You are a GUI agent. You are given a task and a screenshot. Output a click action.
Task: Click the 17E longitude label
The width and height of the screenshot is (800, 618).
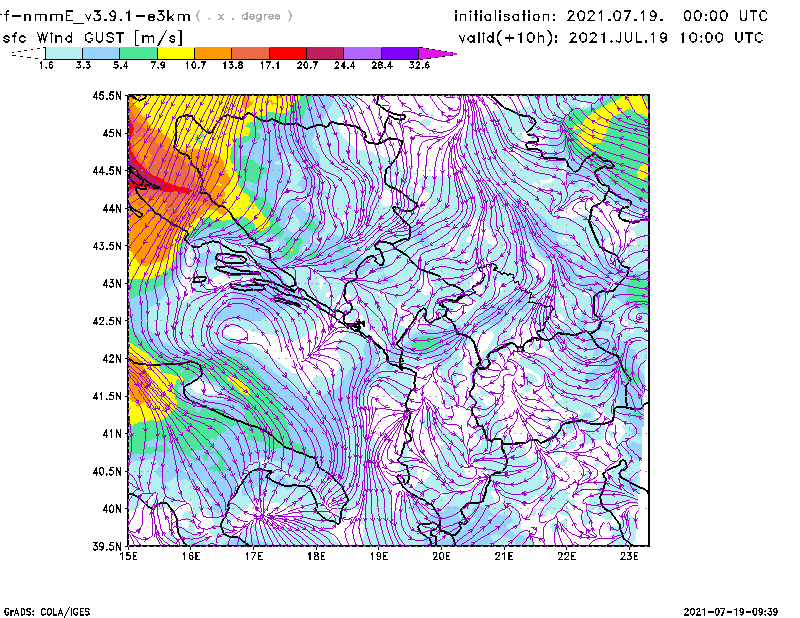click(x=254, y=556)
